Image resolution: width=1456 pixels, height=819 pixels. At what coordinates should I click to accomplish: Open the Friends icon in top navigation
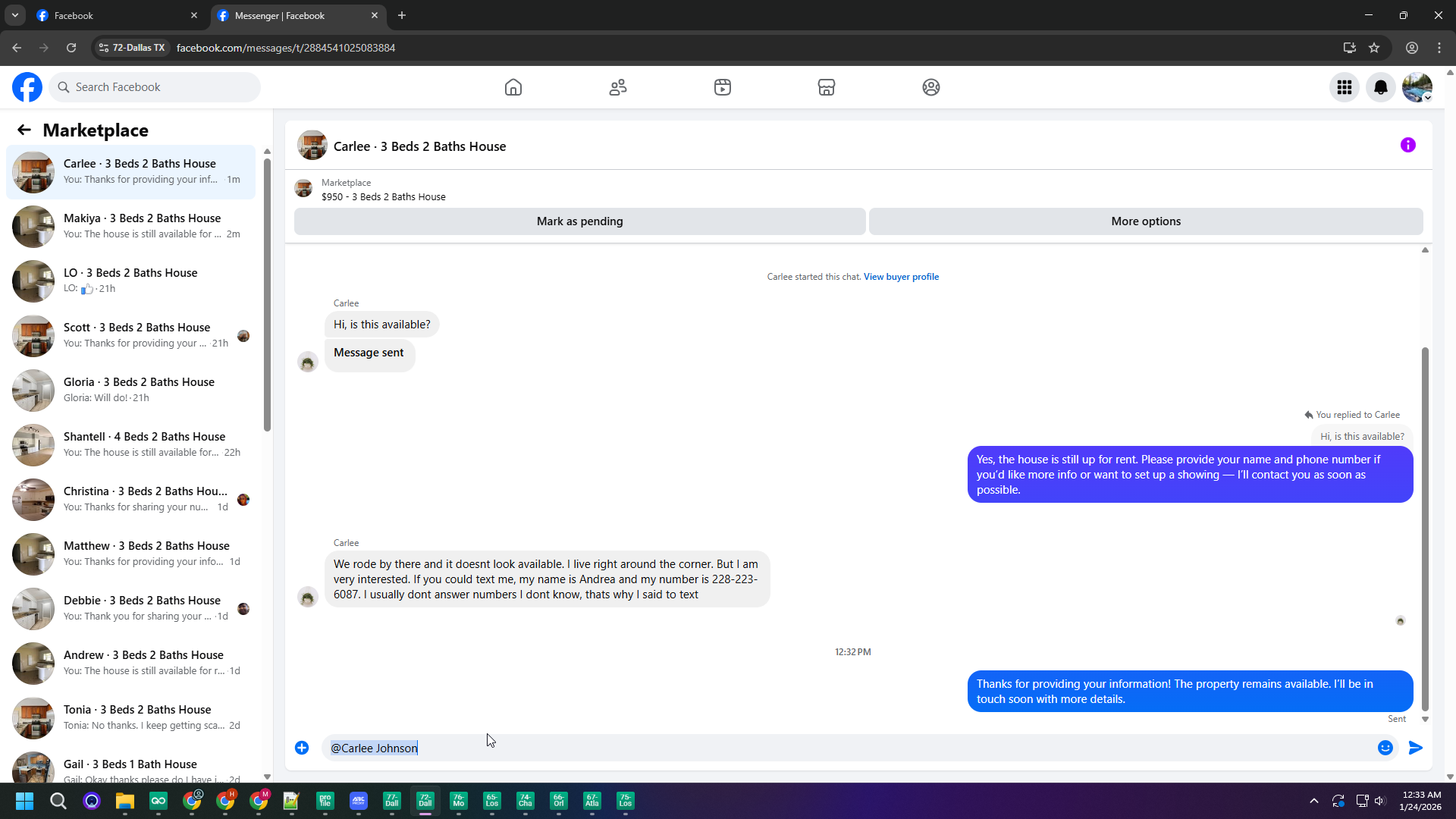[618, 87]
